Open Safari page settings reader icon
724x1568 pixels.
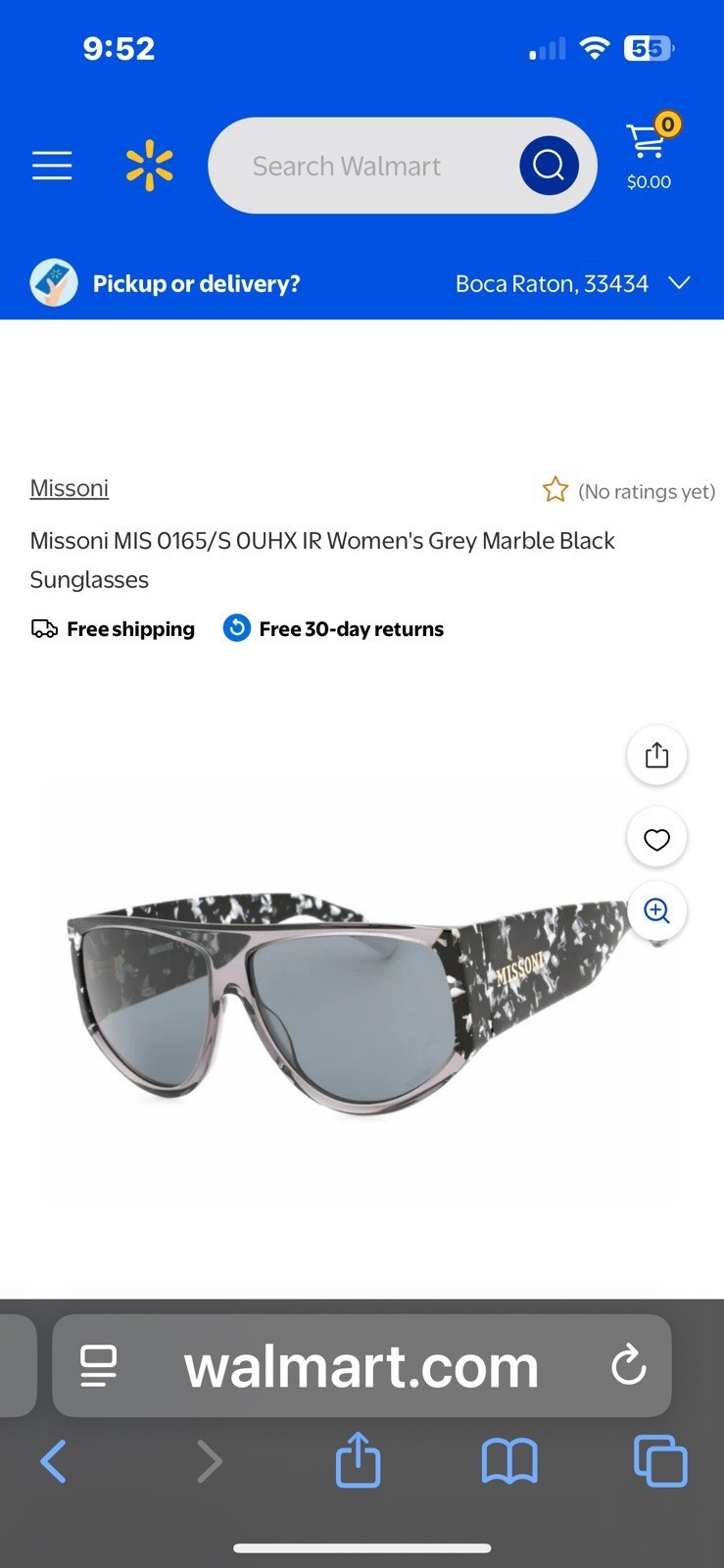point(98,1365)
